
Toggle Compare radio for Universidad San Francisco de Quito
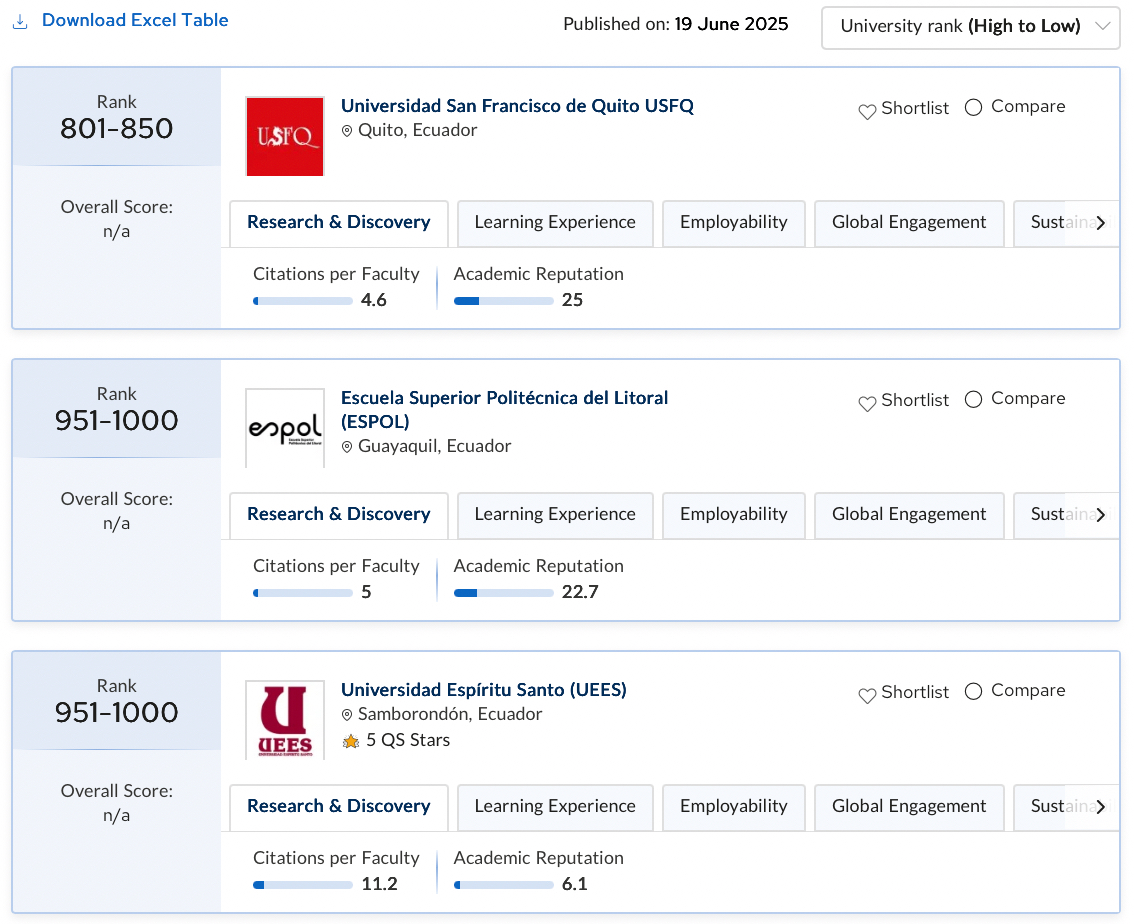point(973,107)
